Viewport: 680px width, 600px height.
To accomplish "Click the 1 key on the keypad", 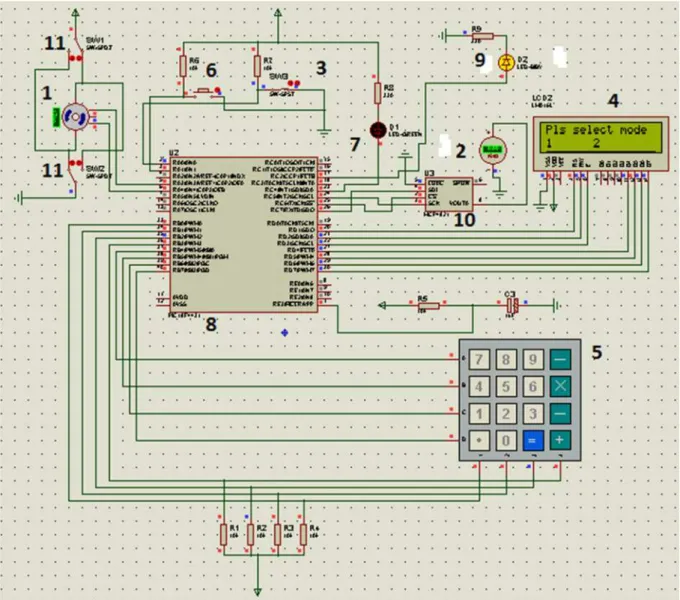I will coord(479,414).
